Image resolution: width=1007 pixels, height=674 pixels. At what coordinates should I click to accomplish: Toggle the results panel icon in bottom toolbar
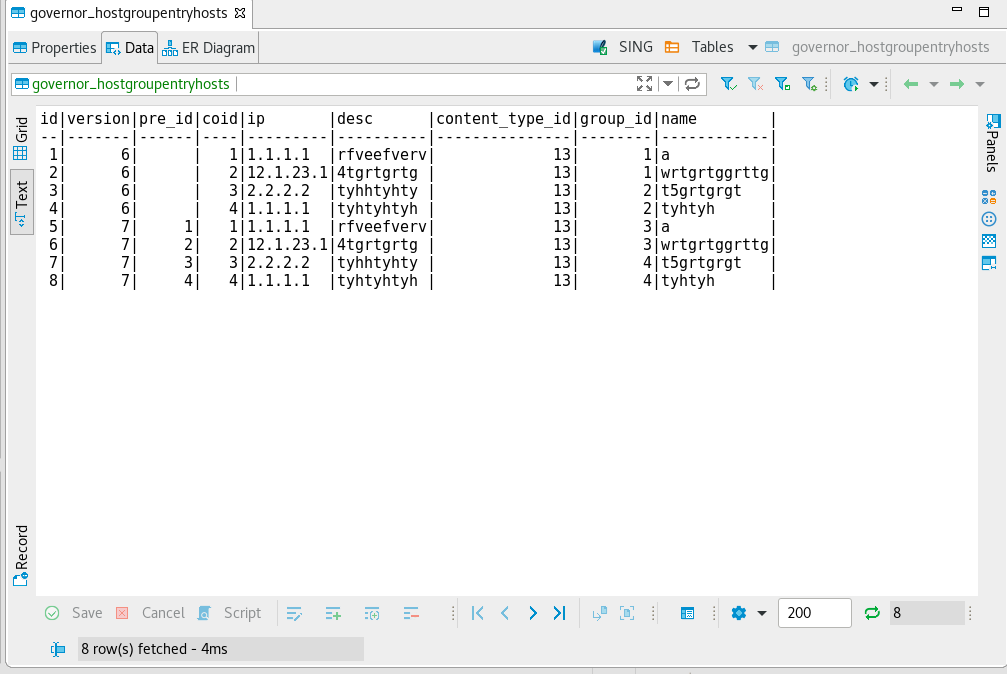point(687,614)
